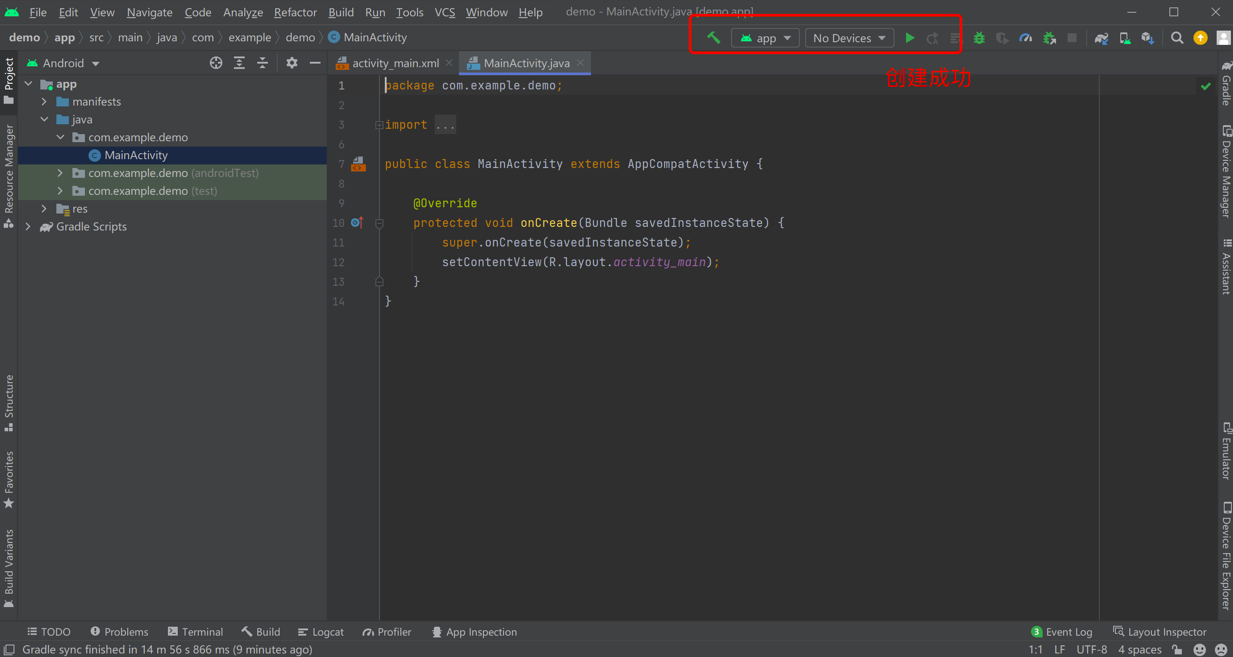Click the Search Everywhere magnifier icon

[1177, 38]
